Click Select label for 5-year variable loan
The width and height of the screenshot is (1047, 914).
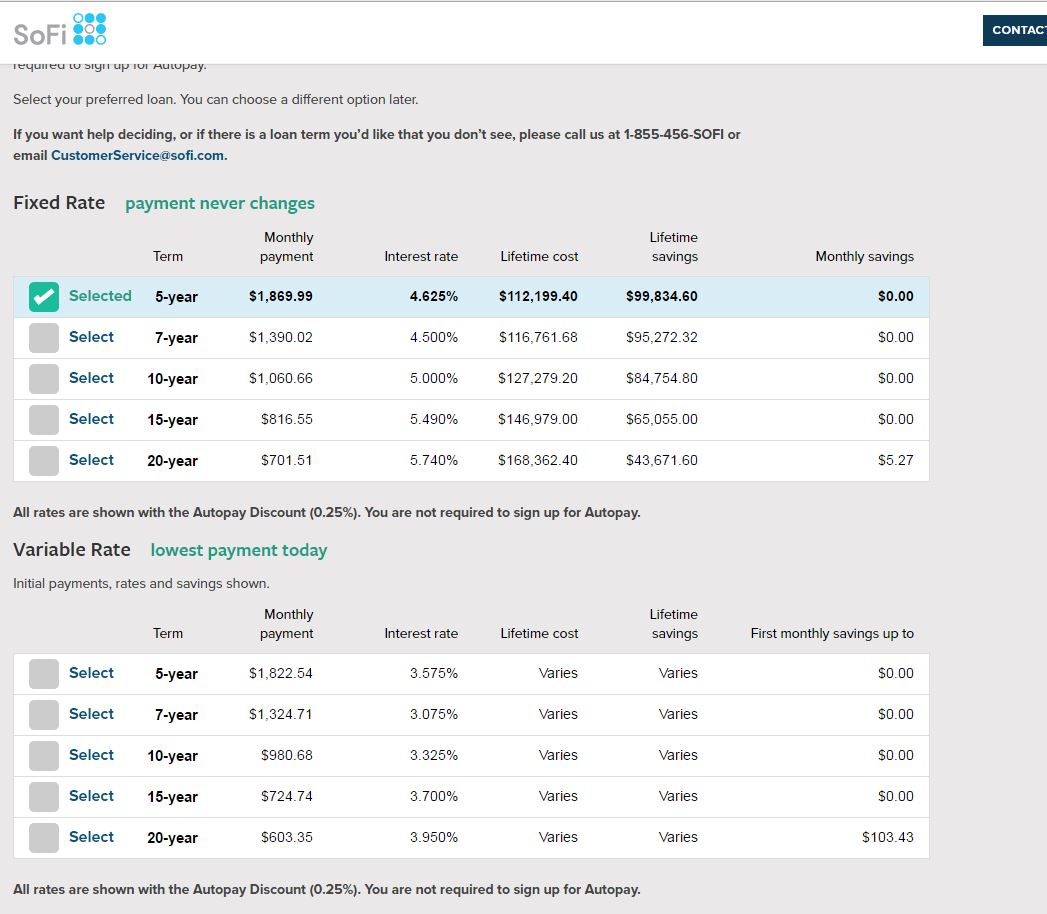tap(91, 673)
